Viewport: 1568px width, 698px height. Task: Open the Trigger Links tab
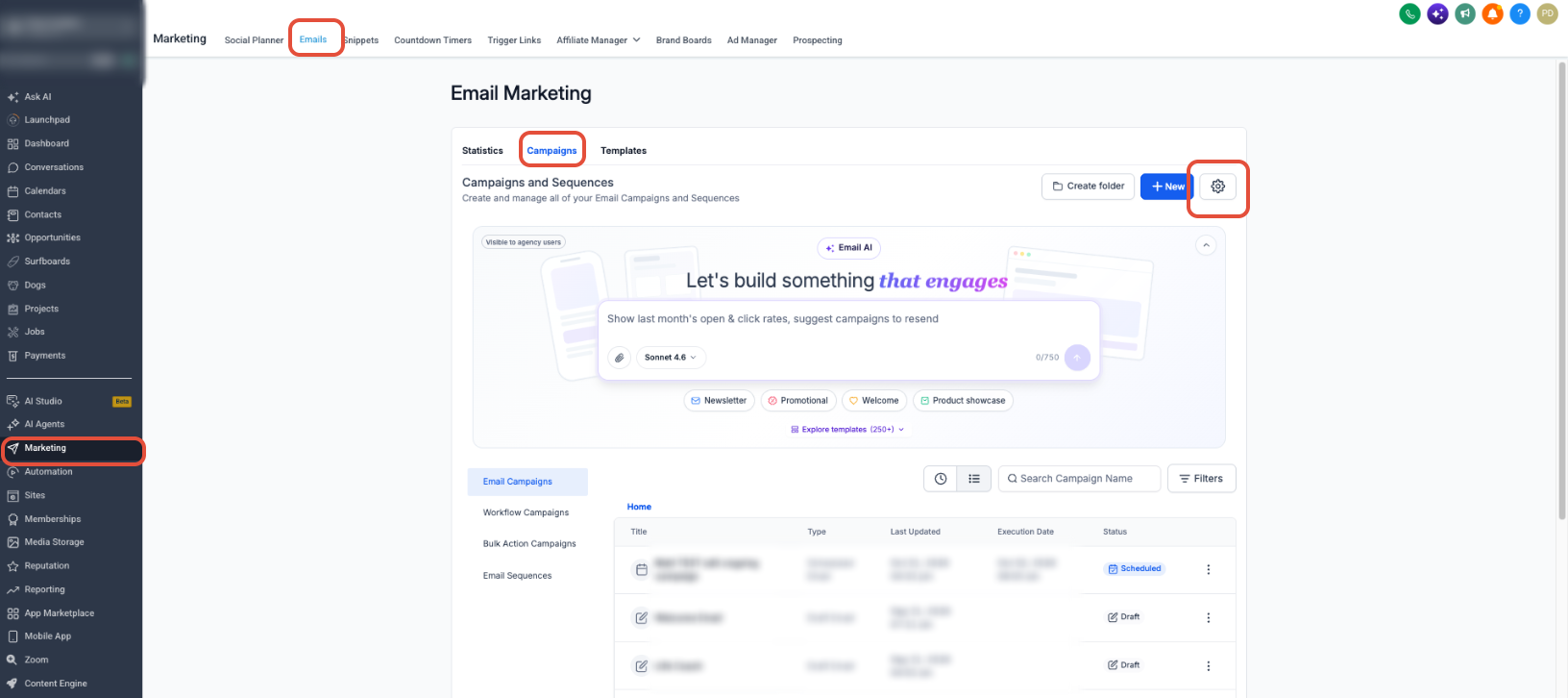point(514,40)
